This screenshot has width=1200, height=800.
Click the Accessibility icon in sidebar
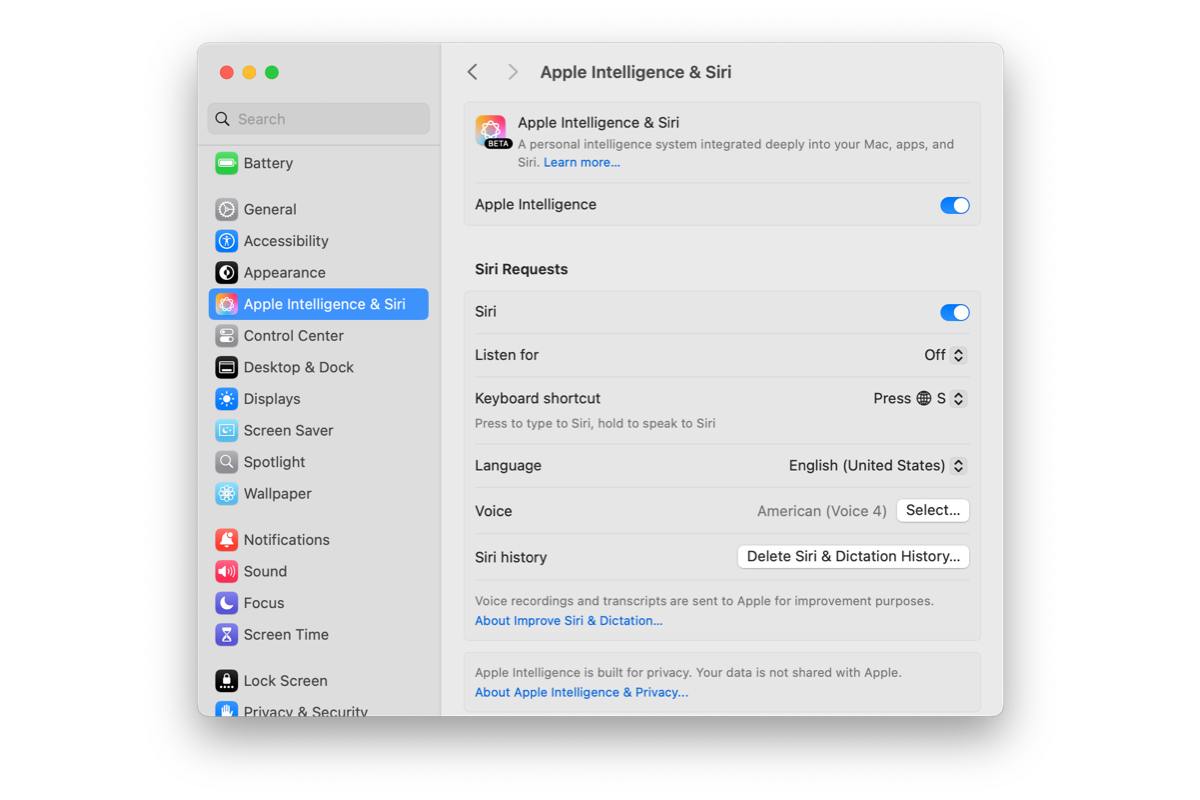click(227, 241)
